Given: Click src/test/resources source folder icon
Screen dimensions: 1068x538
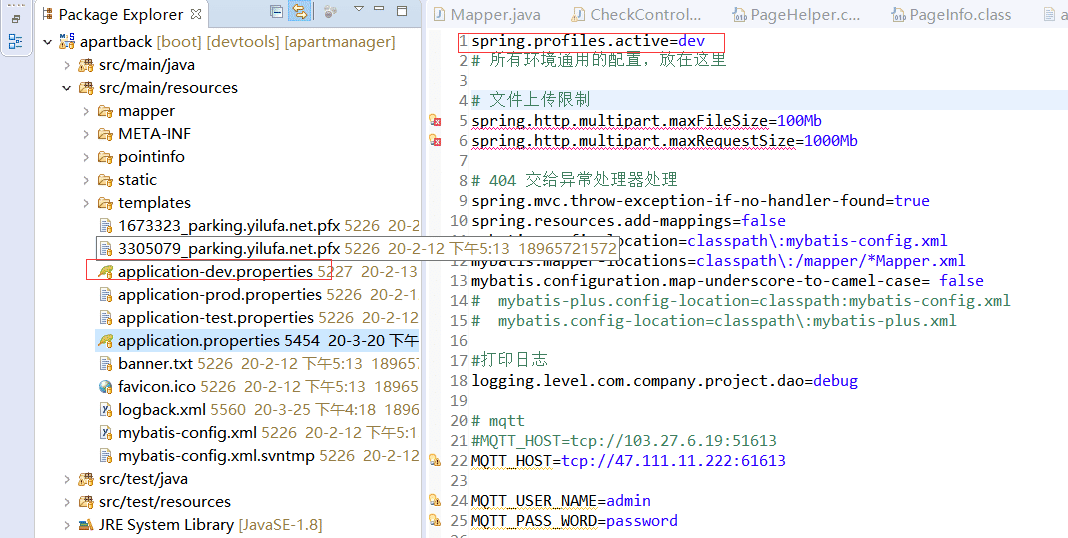Looking at the screenshot, I should click(x=86, y=503).
